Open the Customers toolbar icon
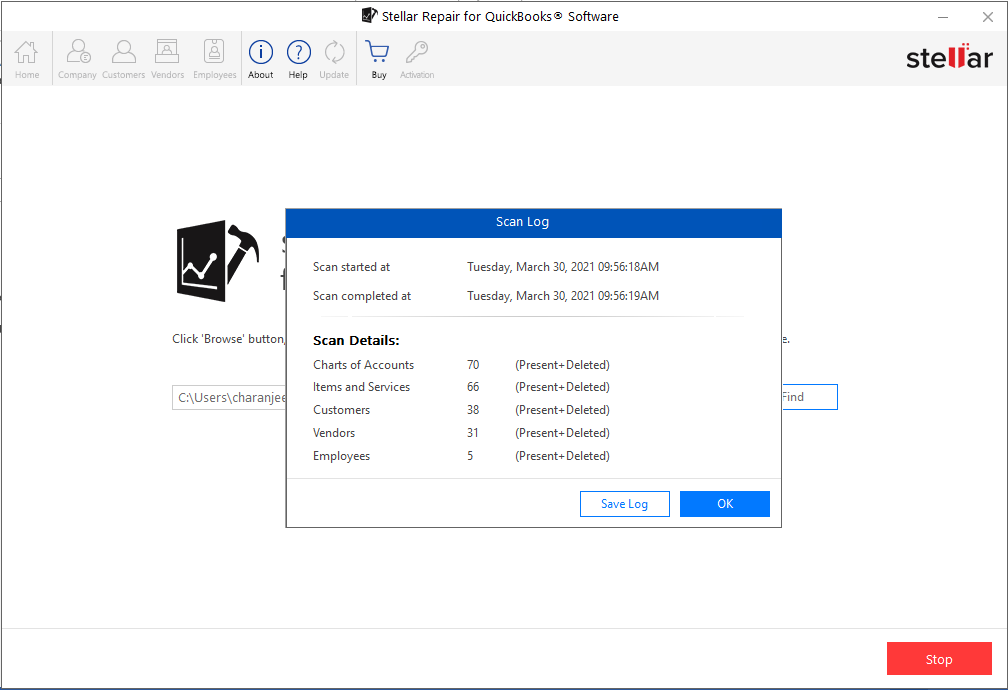The height and width of the screenshot is (690, 1008). [123, 59]
